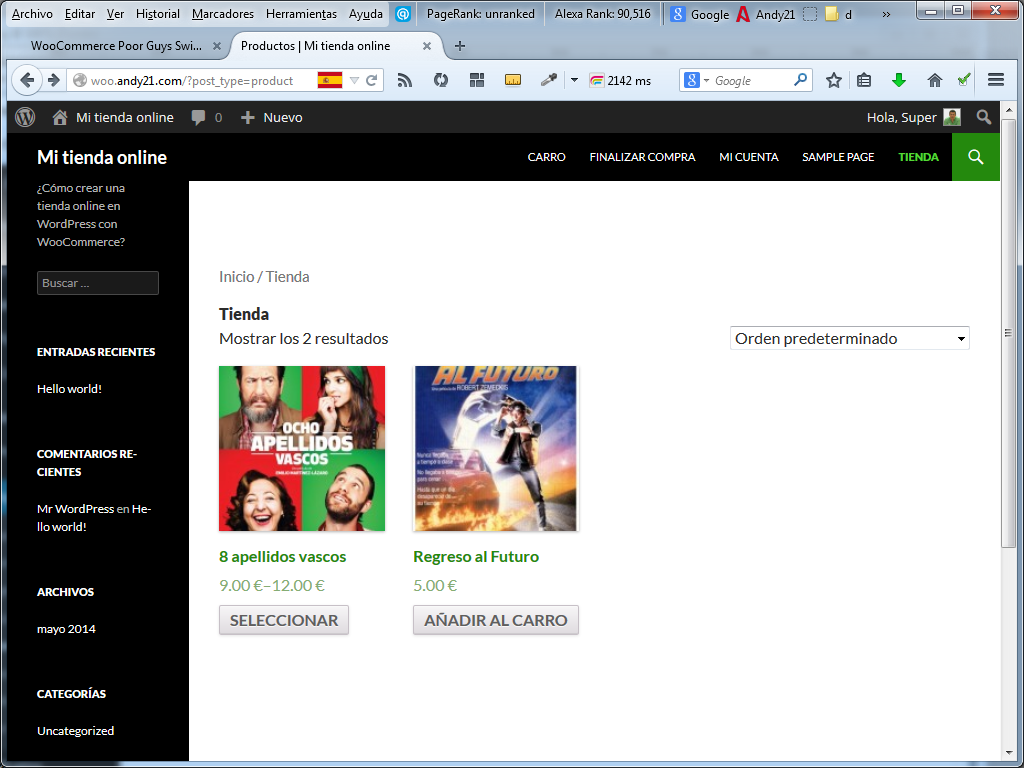Click the magnifier in browser search box

800,80
